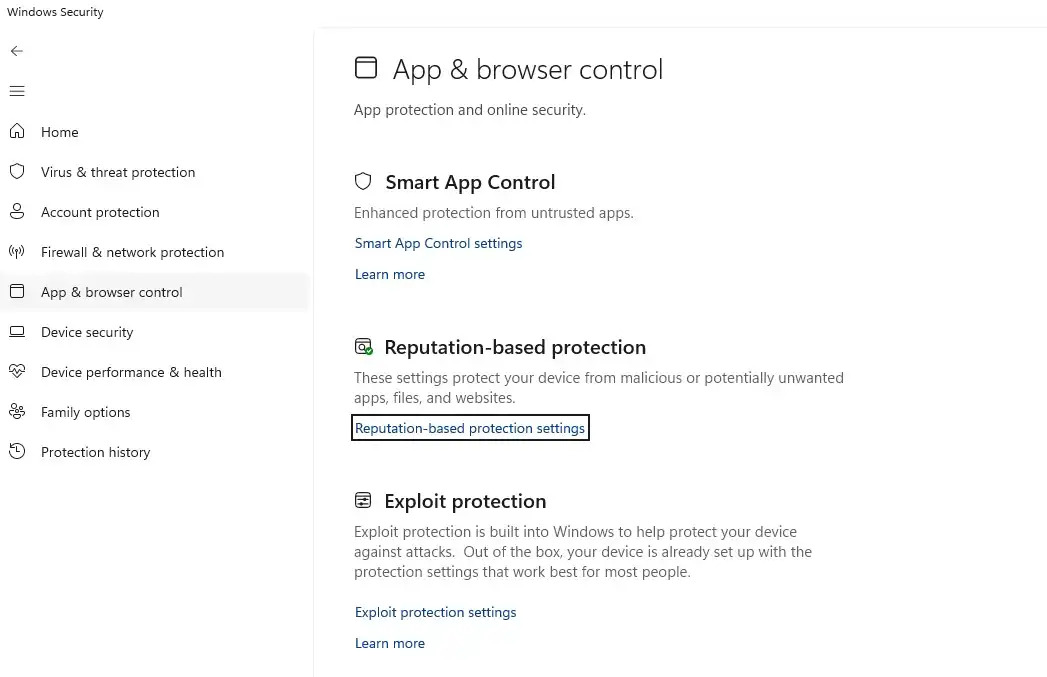Click the Virus & threat protection shield icon
This screenshot has width=1047, height=677.
16,171
